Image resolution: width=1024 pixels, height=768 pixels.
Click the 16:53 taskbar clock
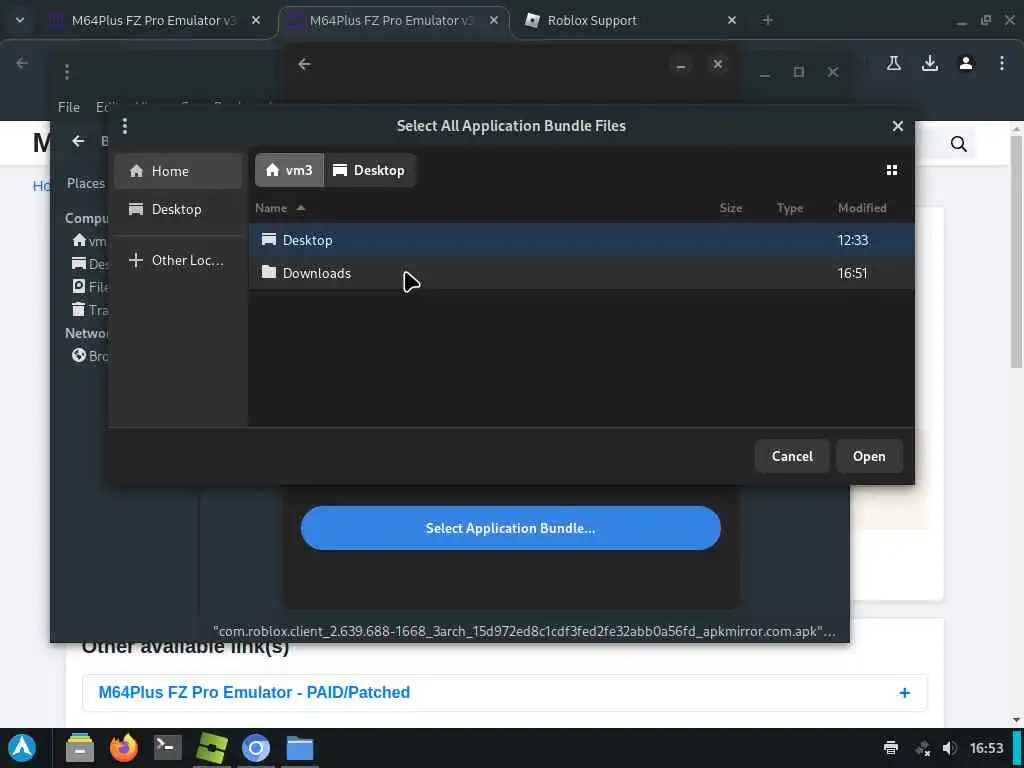[986, 748]
